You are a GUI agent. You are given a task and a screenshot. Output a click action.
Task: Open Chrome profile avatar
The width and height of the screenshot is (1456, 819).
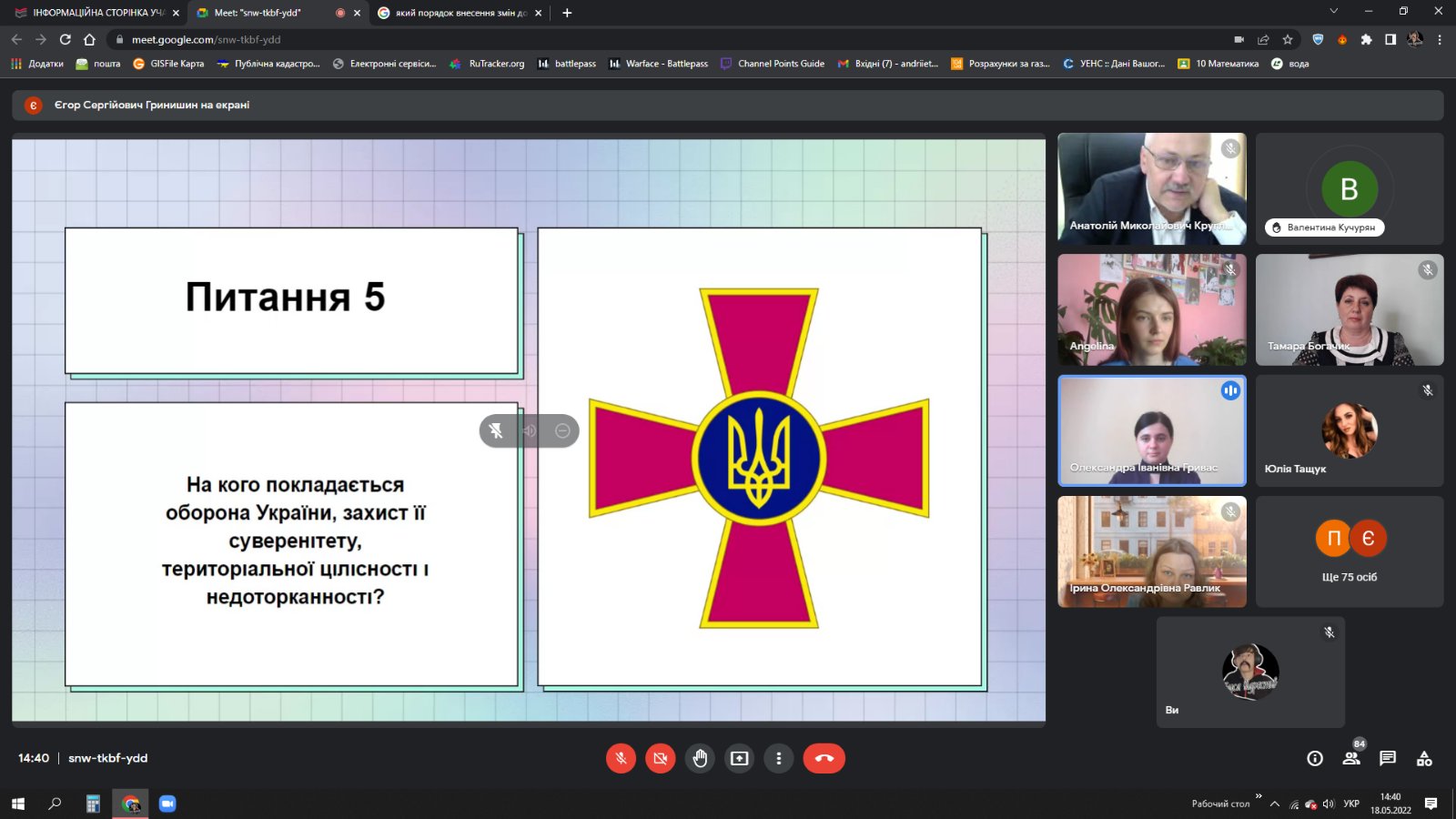click(1415, 39)
